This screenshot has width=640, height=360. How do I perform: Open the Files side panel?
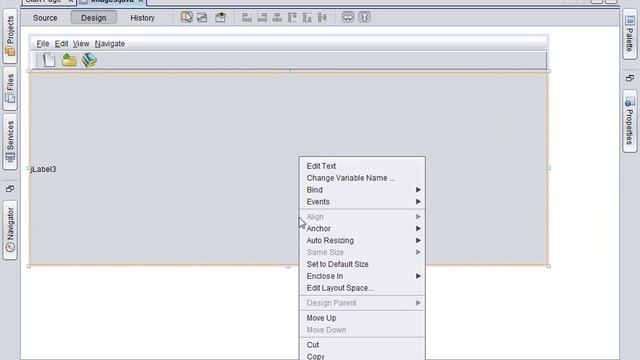[x=10, y=89]
